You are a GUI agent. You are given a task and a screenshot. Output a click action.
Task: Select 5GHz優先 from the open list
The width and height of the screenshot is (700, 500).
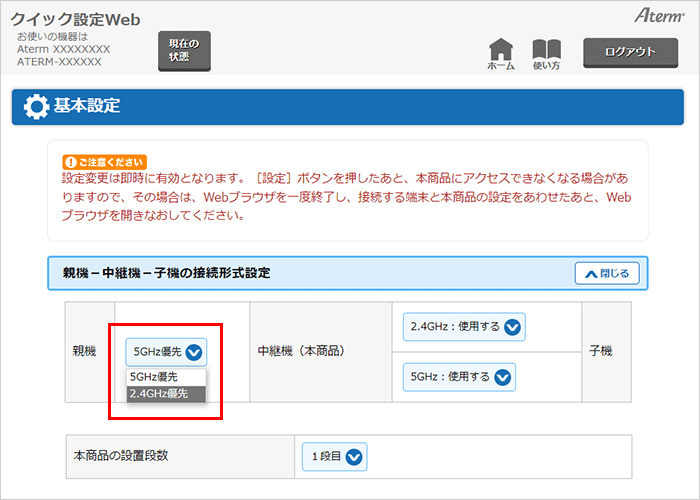point(155,377)
